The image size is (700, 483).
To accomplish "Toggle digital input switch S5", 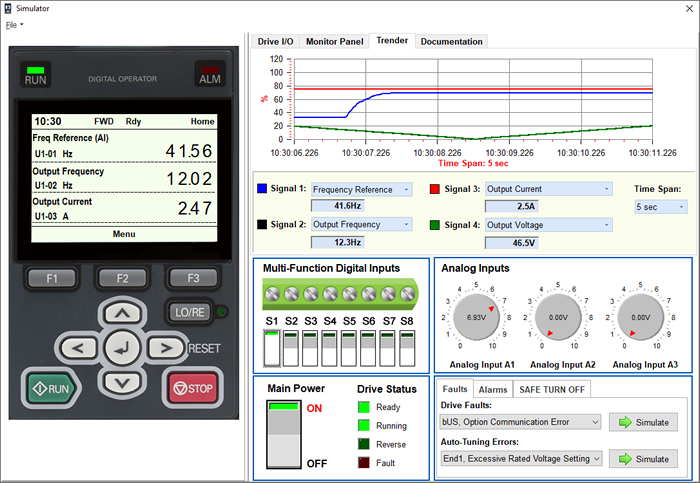I will point(348,348).
